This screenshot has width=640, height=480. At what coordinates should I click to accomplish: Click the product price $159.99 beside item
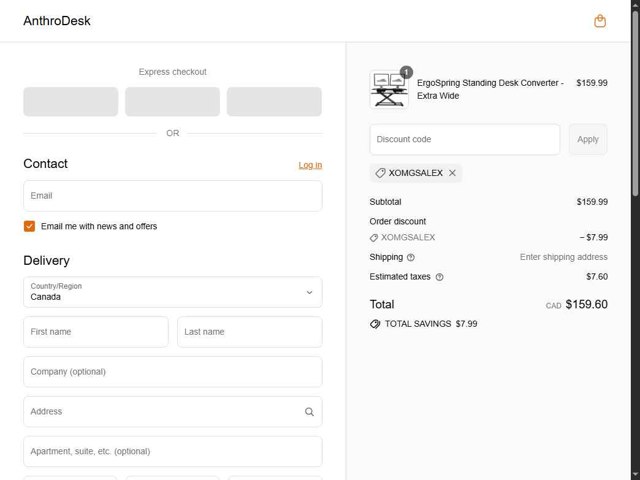tap(591, 83)
